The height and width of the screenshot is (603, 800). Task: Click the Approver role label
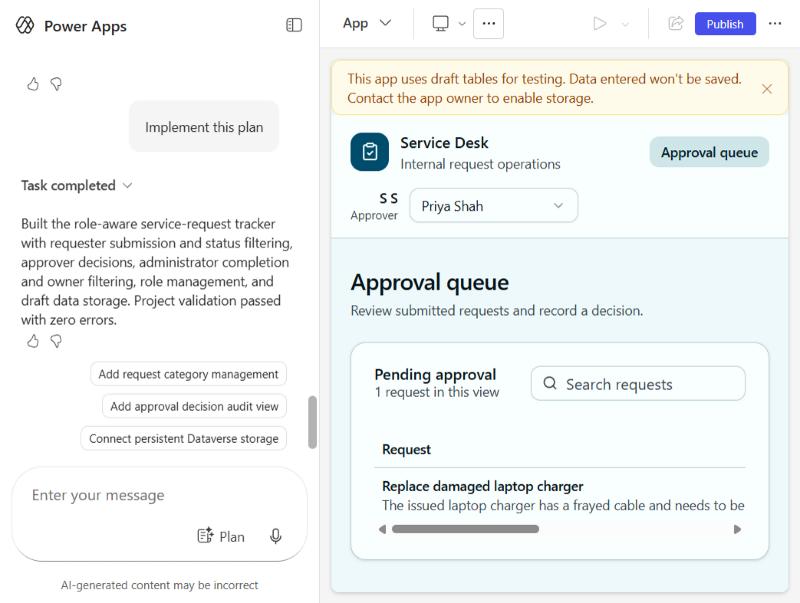pyautogui.click(x=374, y=215)
